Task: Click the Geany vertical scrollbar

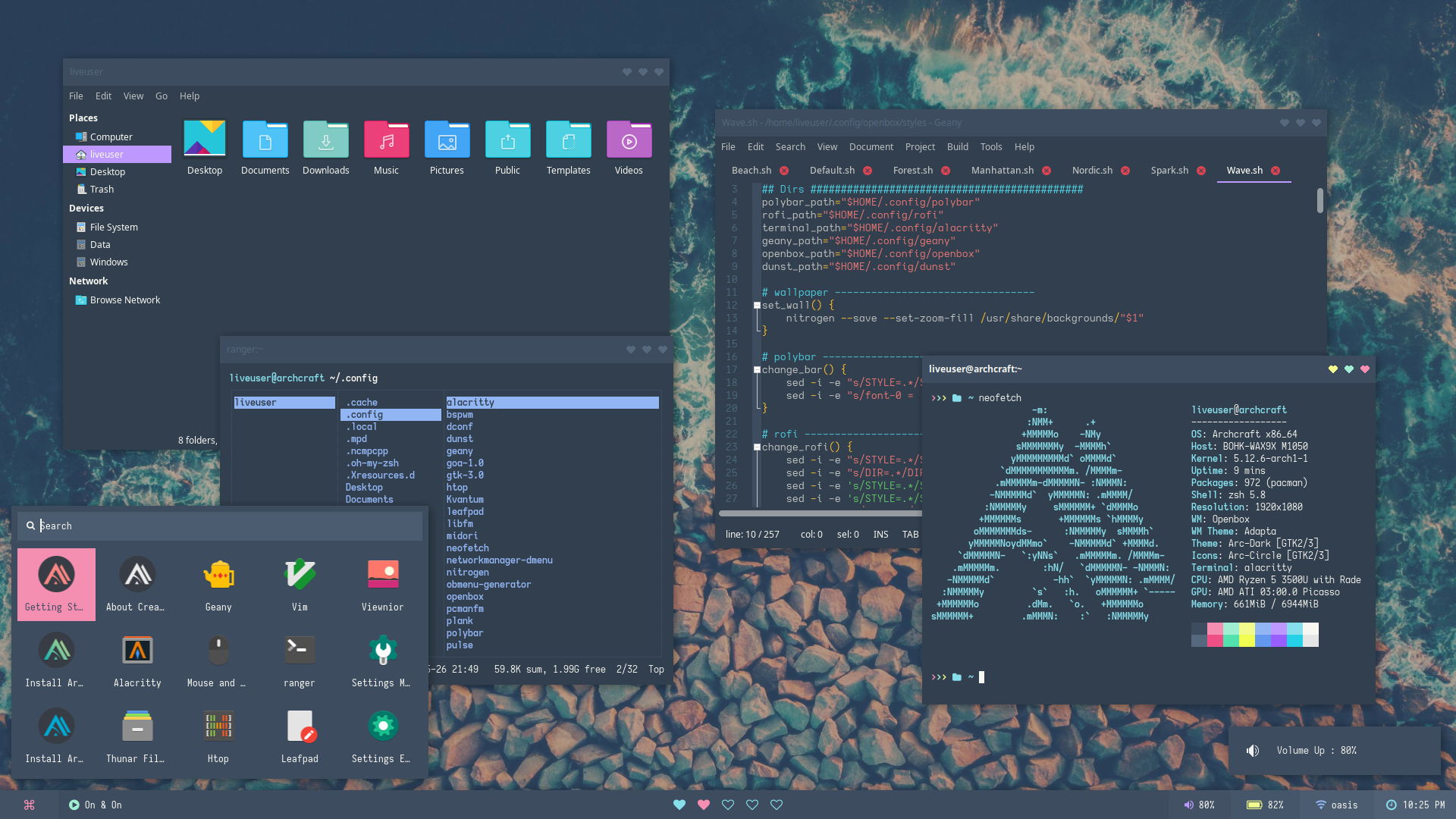Action: (x=1320, y=201)
